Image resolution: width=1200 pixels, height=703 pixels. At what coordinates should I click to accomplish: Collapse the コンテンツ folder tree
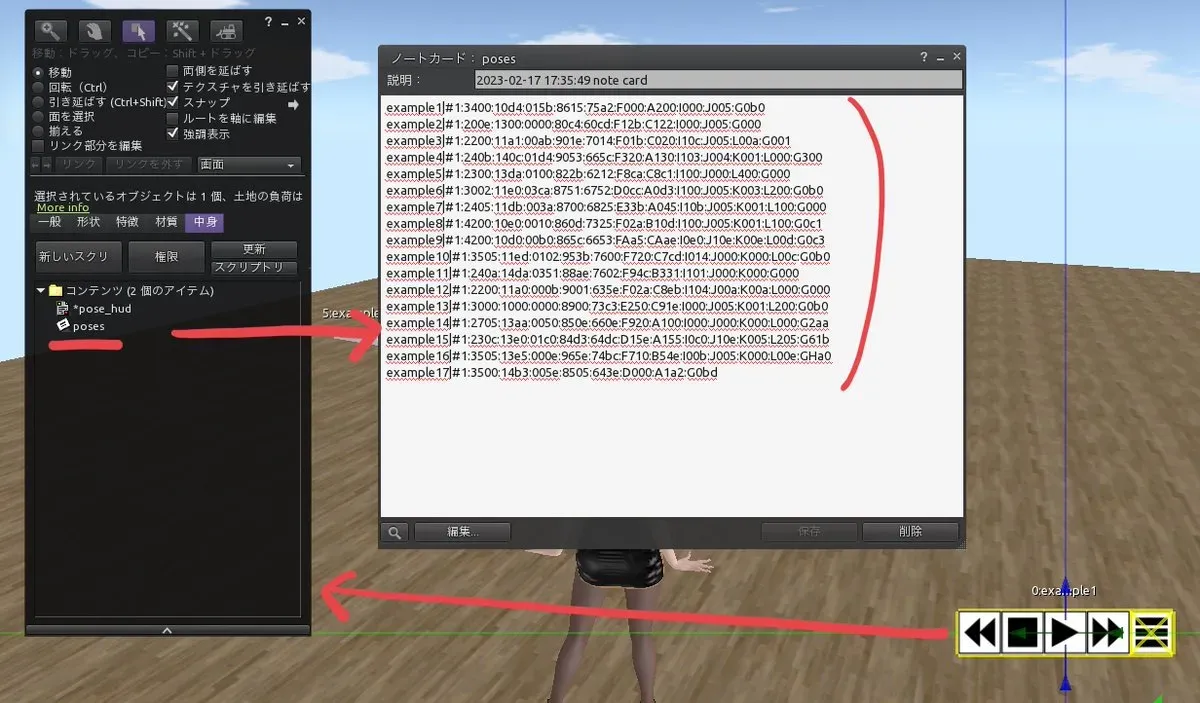pyautogui.click(x=41, y=291)
